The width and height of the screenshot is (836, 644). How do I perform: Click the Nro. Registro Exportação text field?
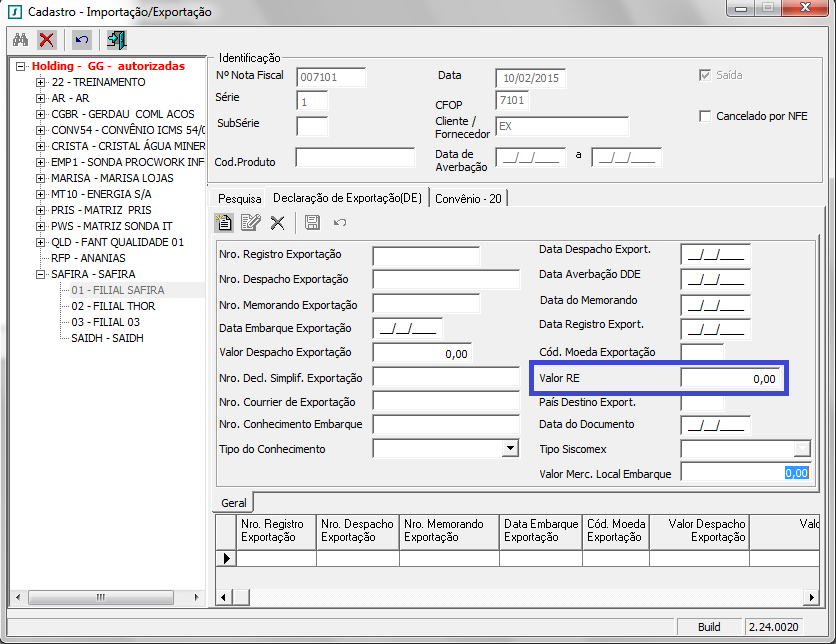tap(426, 255)
